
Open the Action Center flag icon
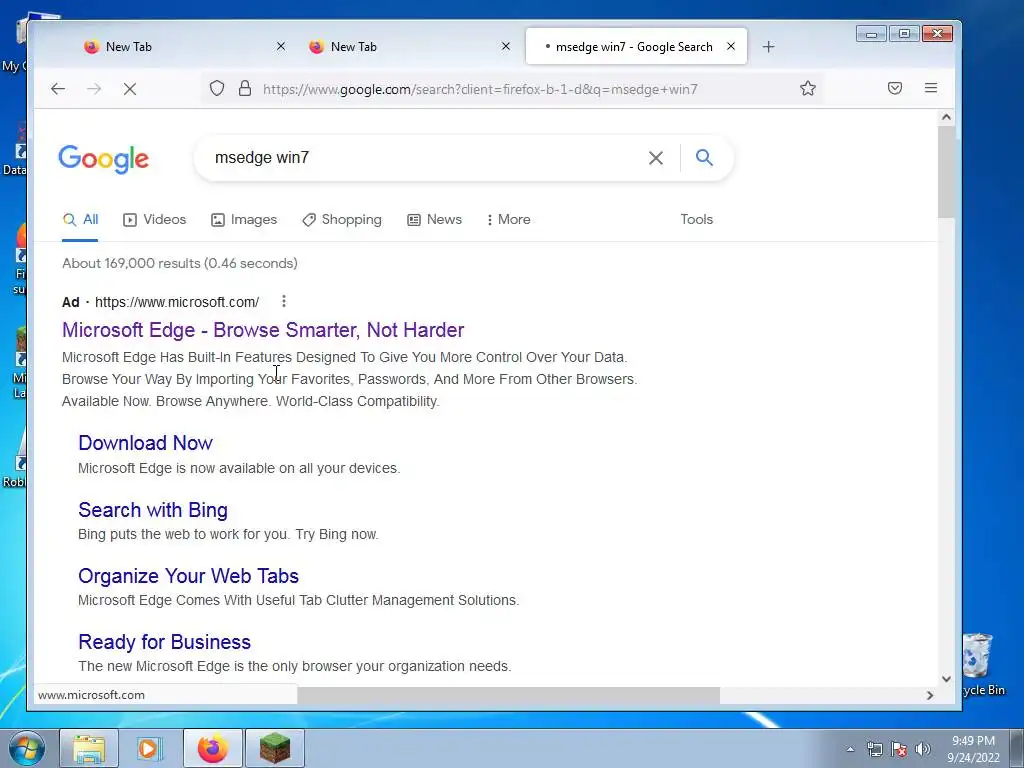(899, 749)
